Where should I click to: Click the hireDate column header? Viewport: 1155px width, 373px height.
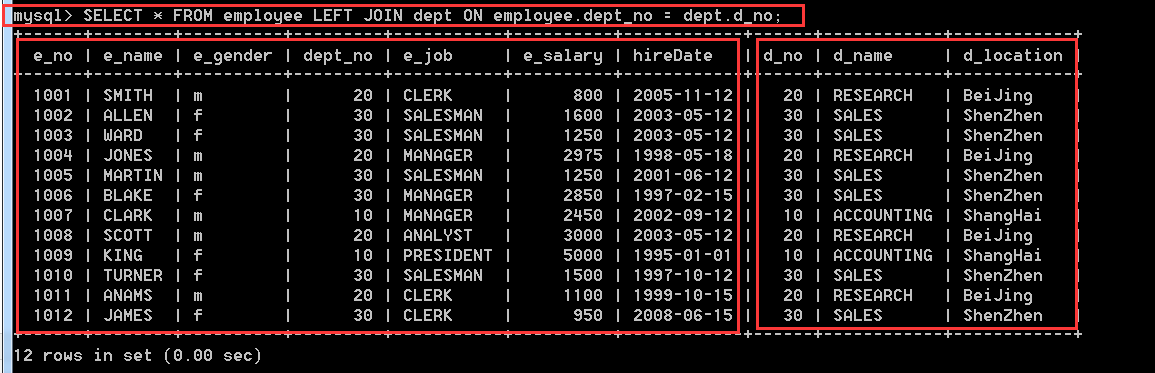pyautogui.click(x=673, y=55)
